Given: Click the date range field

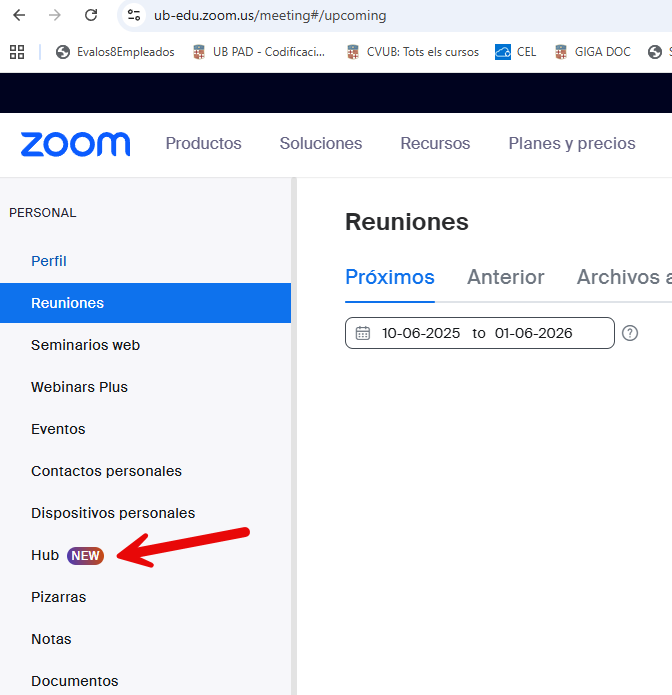Looking at the screenshot, I should 478,333.
